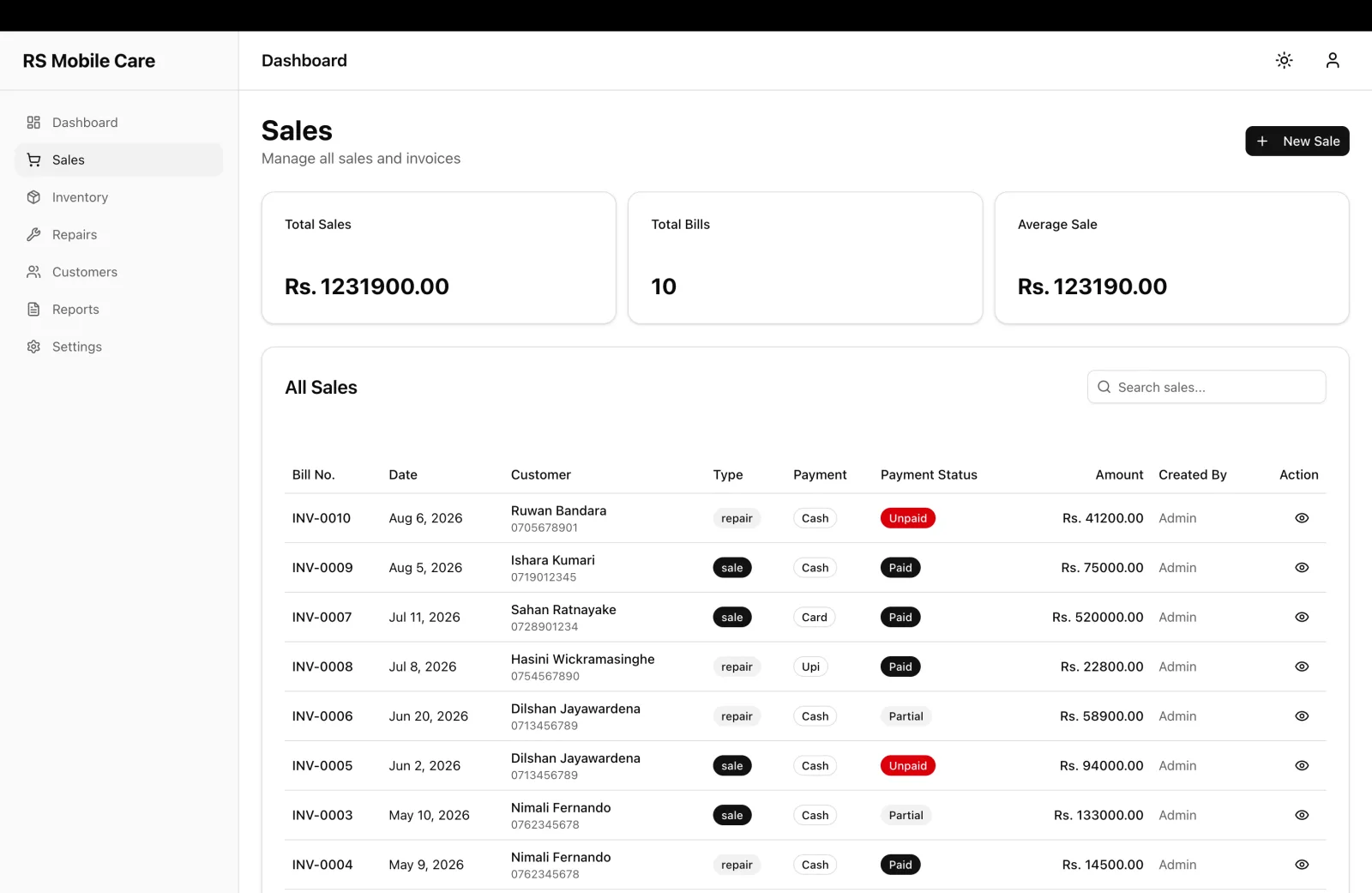
Task: Click the Unpaid badge for INV-0010
Action: (907, 518)
